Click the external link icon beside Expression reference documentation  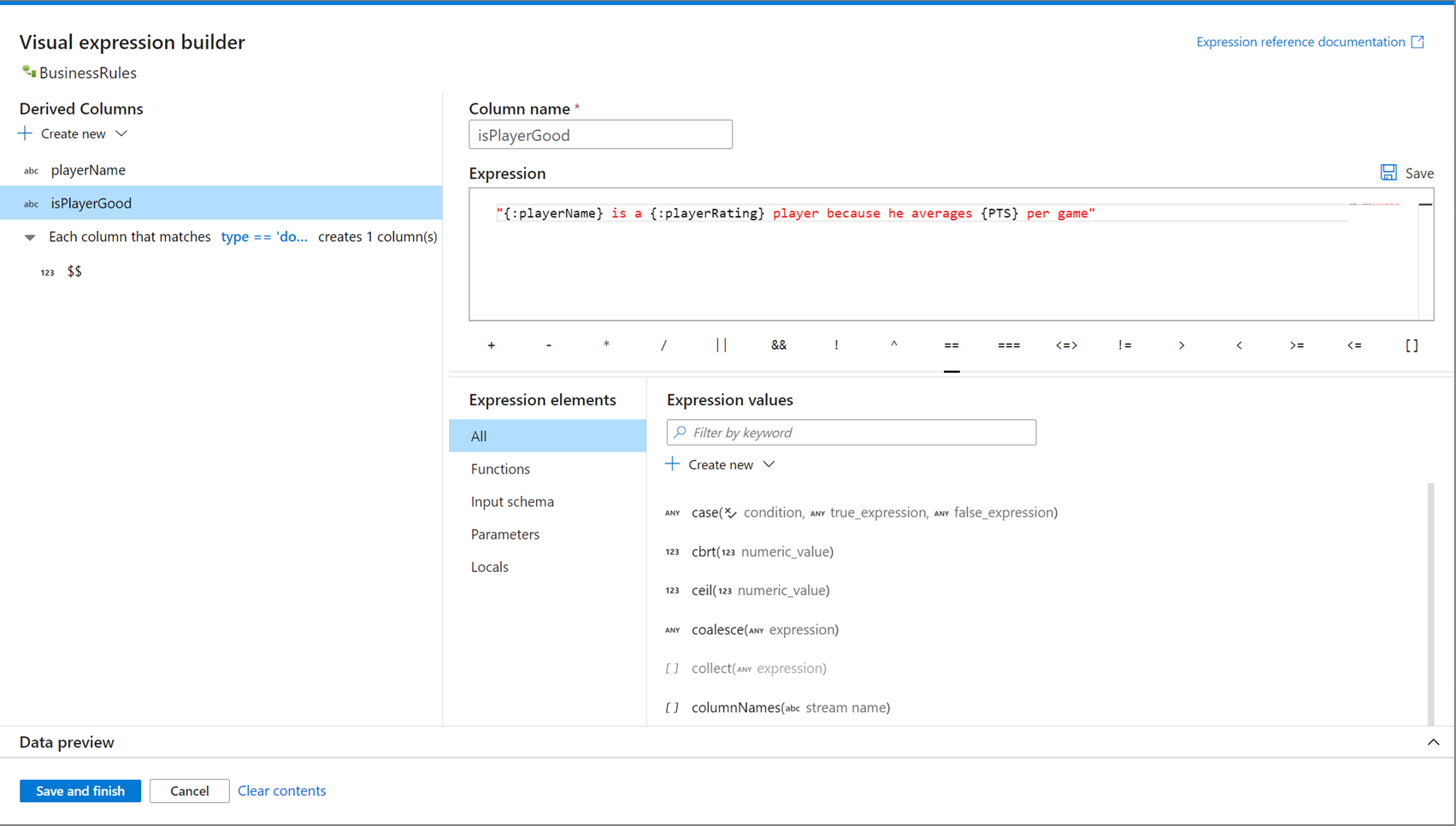(x=1418, y=41)
